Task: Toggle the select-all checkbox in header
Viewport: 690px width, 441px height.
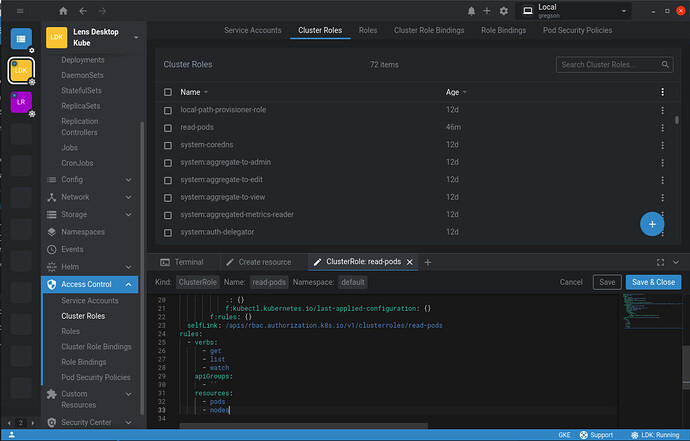Action: 168,92
